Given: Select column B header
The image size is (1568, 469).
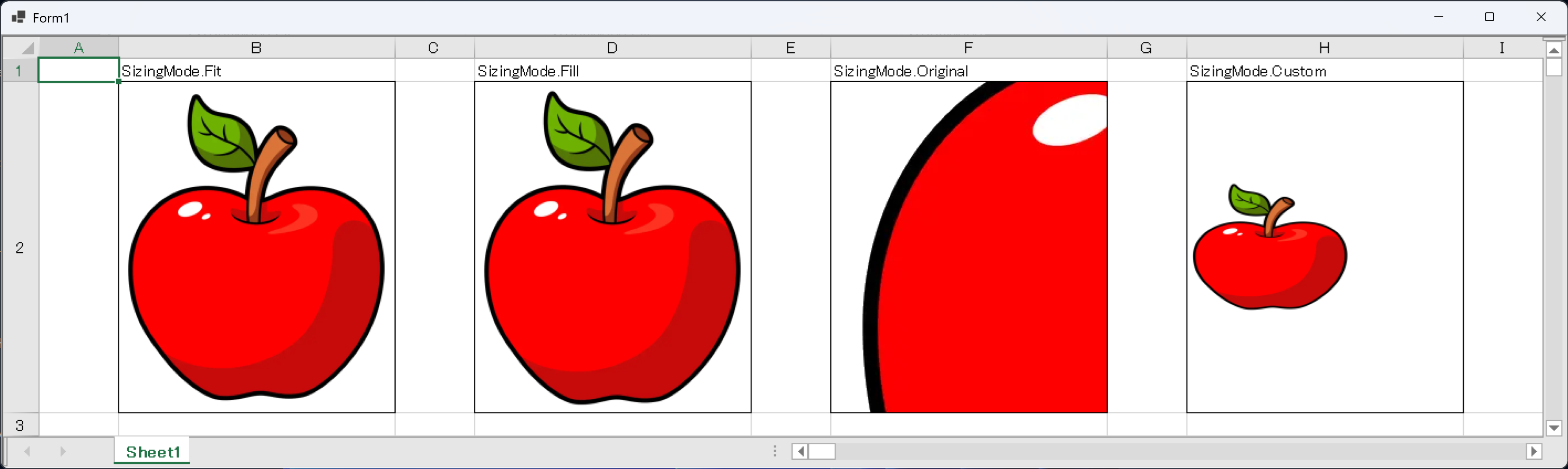Looking at the screenshot, I should 256,47.
